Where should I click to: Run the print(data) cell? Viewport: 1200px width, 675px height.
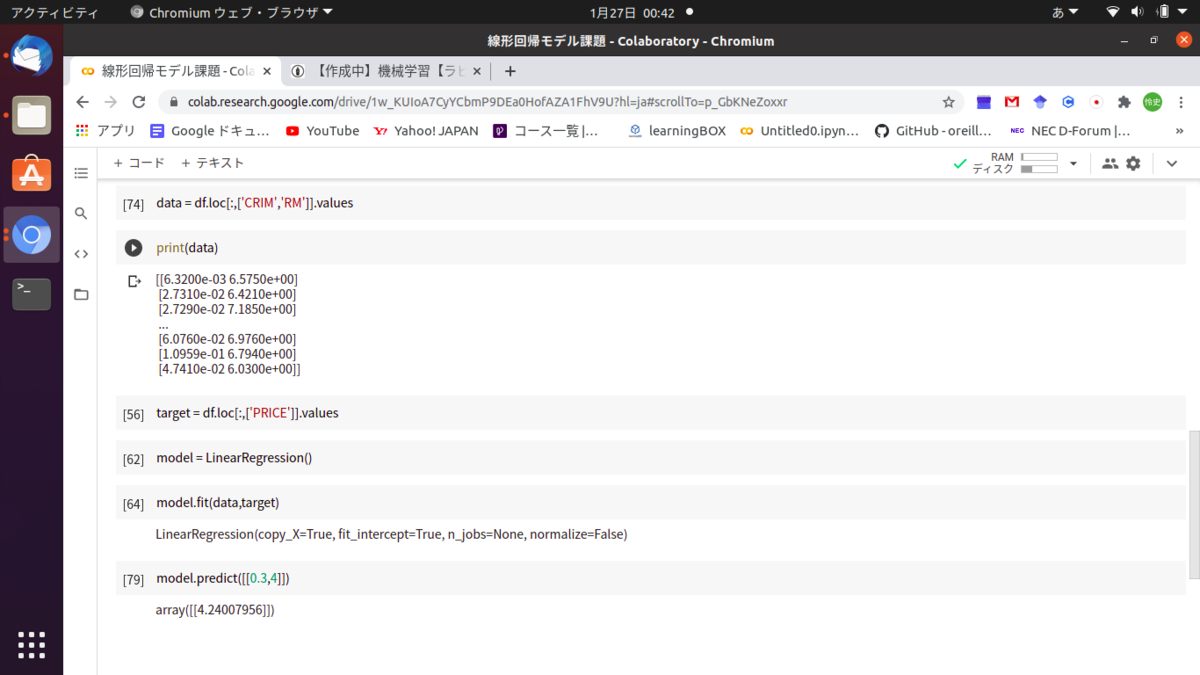(x=133, y=248)
